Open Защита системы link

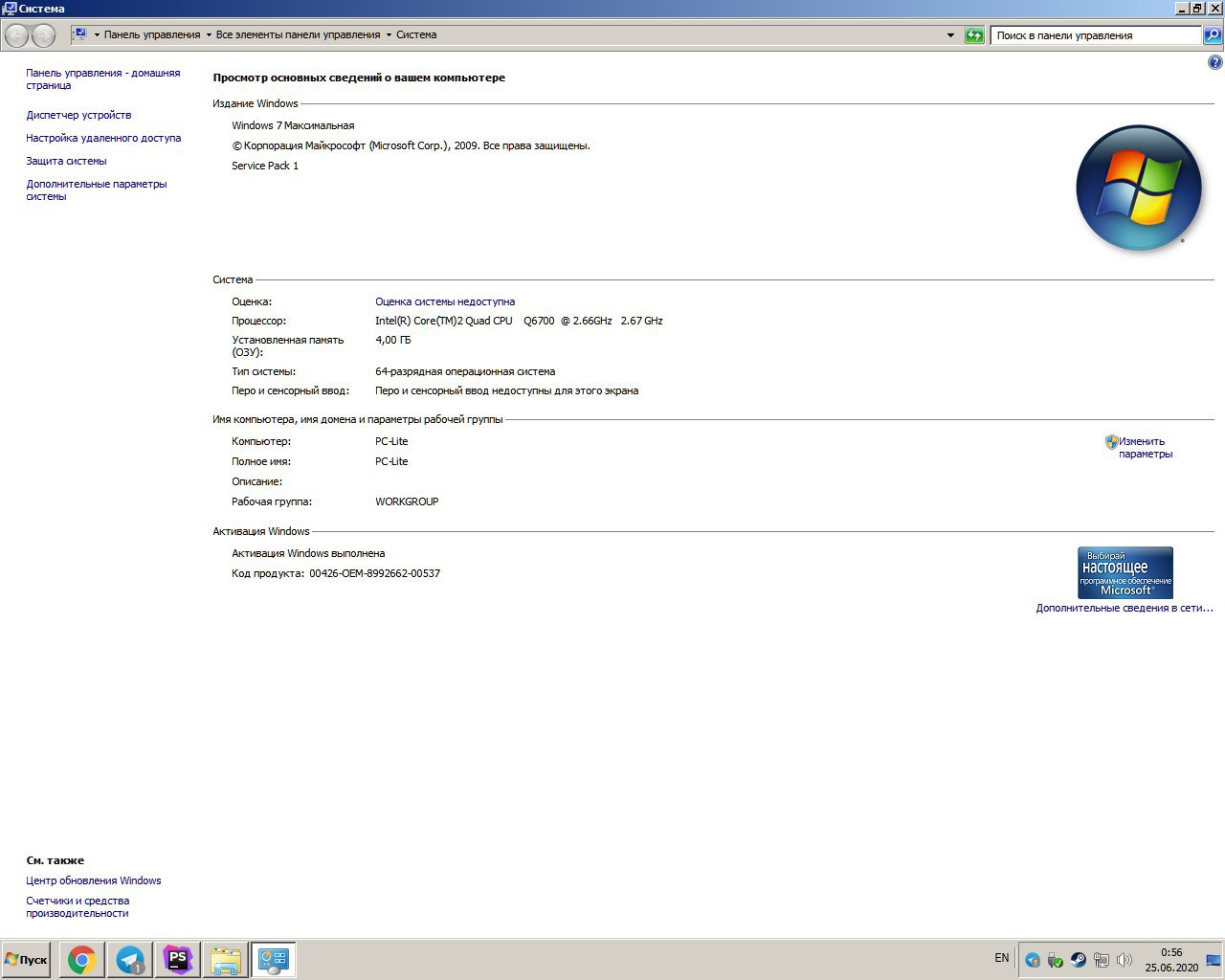pyautogui.click(x=66, y=161)
